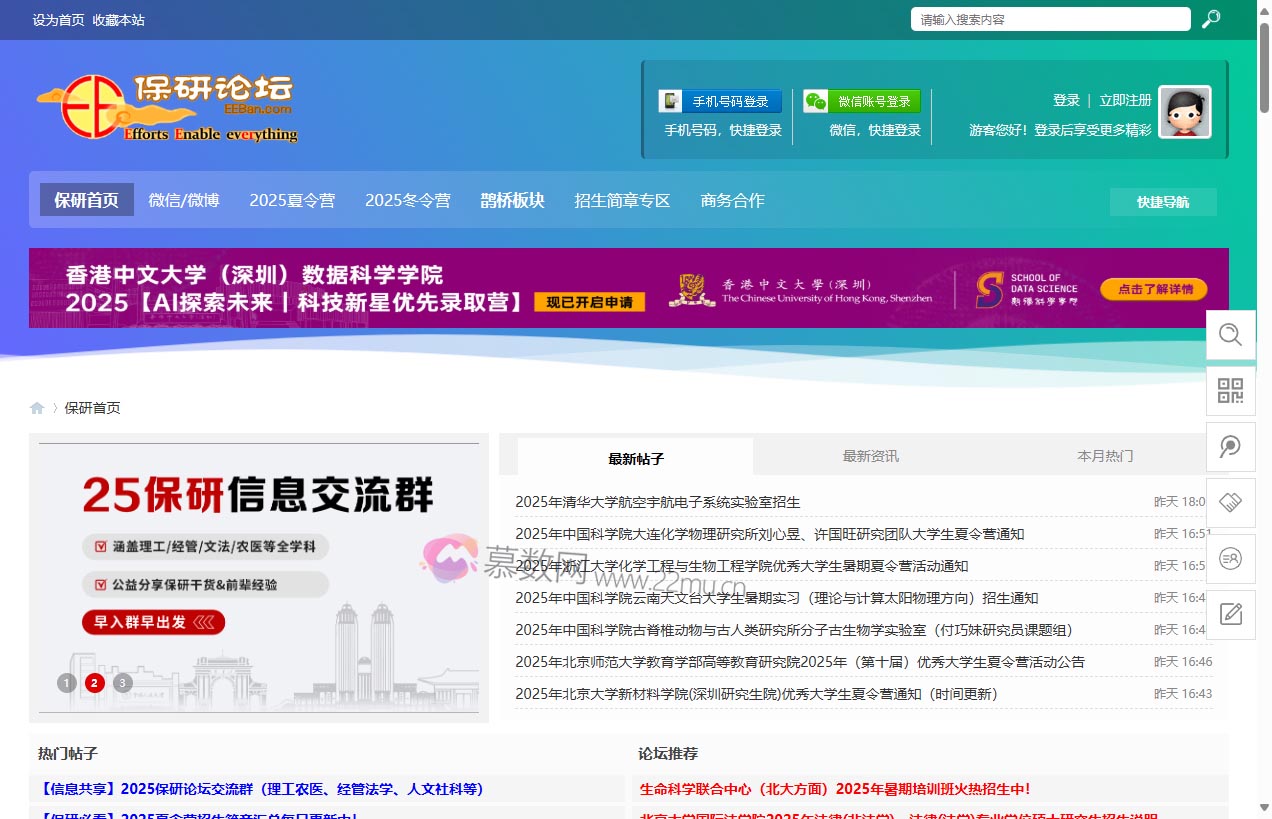1272x819 pixels.
Task: Select carousel dot 1 below the banner
Action: [67, 683]
